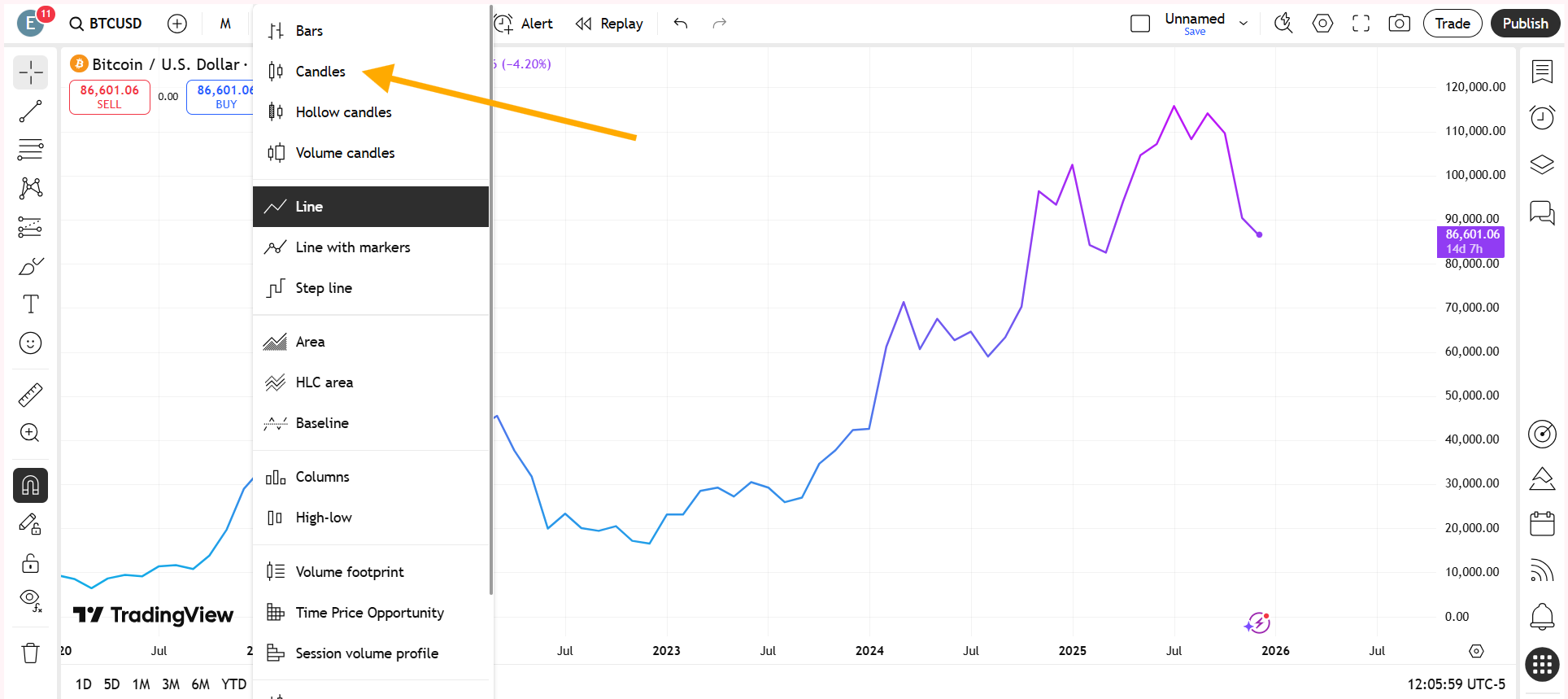Image resolution: width=1568 pixels, height=699 pixels.
Task: Select the Measure ruler tool
Action: pyautogui.click(x=30, y=394)
